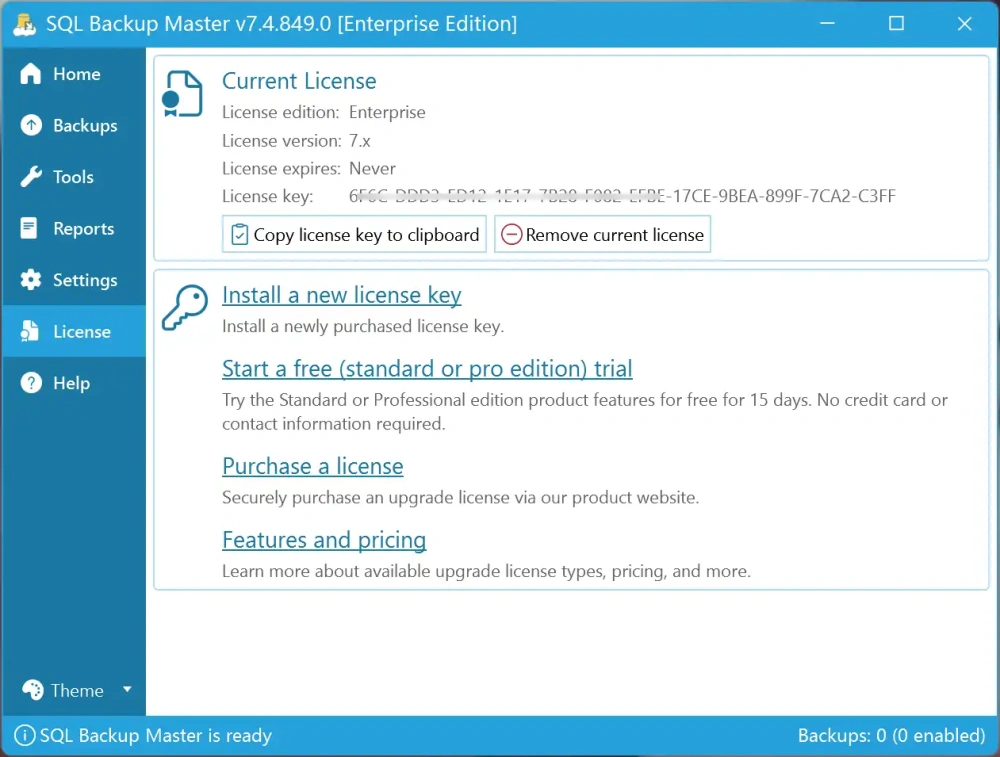1000x757 pixels.
Task: Click the Backups upload arrow icon
Action: (x=31, y=125)
